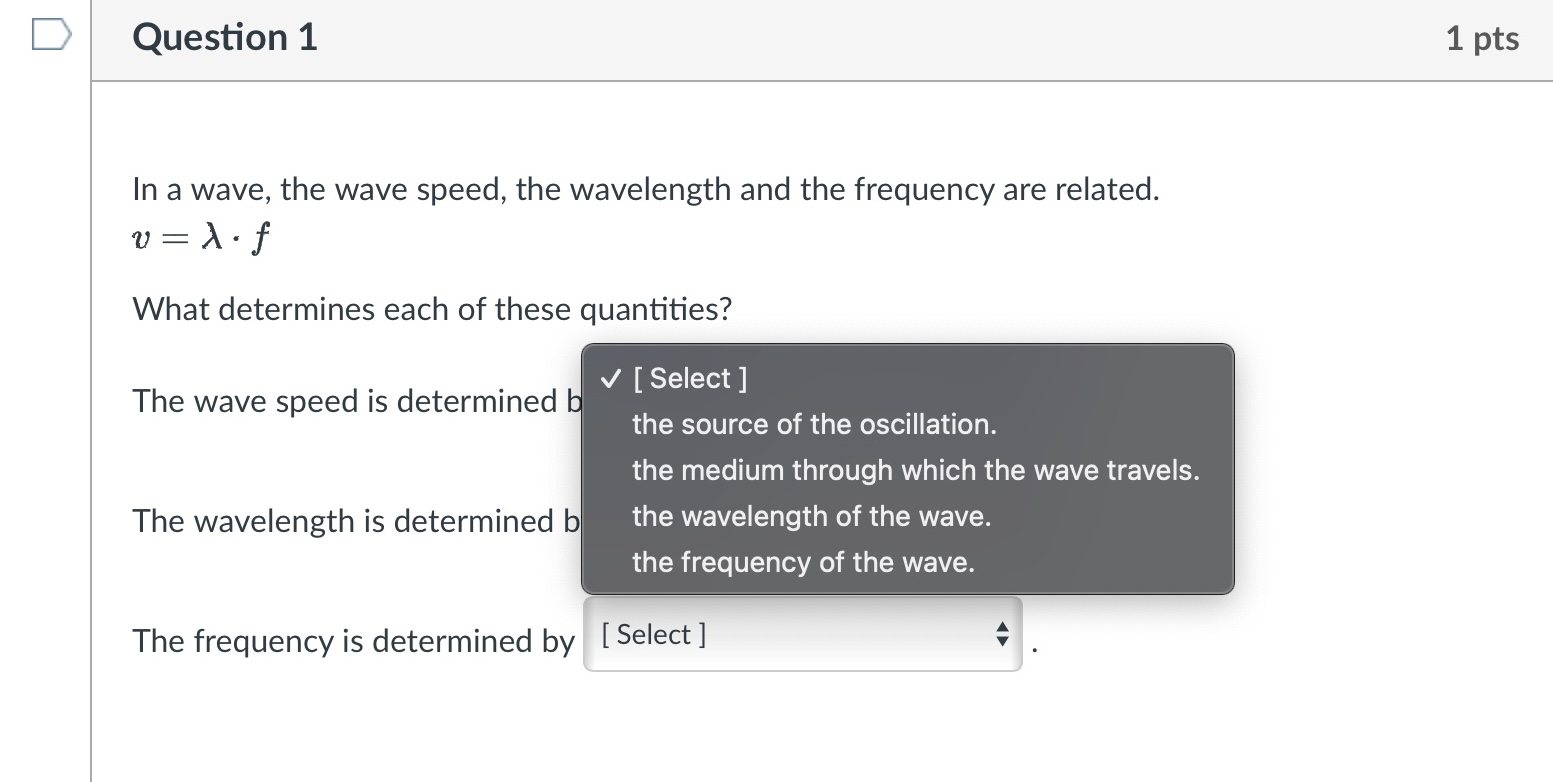Image resolution: width=1553 pixels, height=782 pixels.
Task: Click the text 'The wavelength is determined b'
Action: (x=357, y=521)
